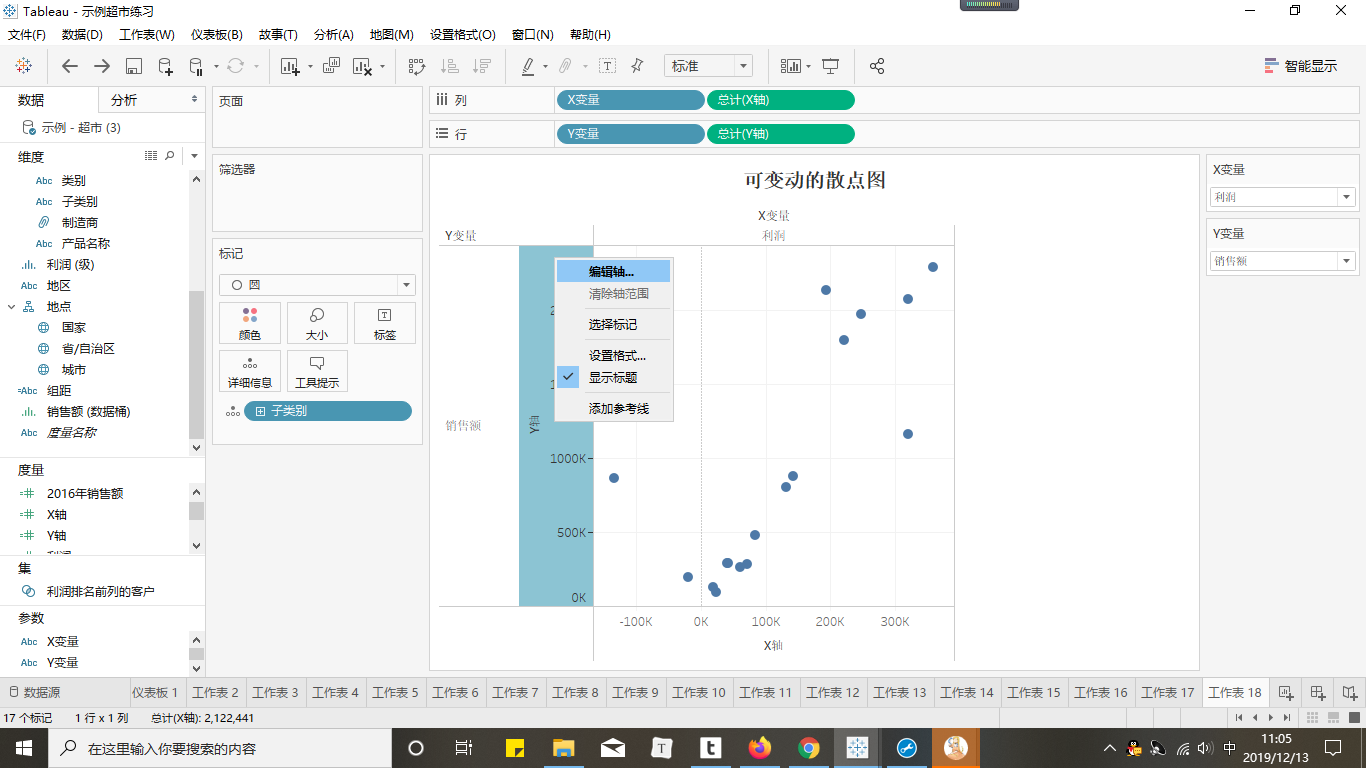Viewport: 1366px width, 768px height.
Task: Open the 工作表 10 sheet tab
Action: pos(699,692)
